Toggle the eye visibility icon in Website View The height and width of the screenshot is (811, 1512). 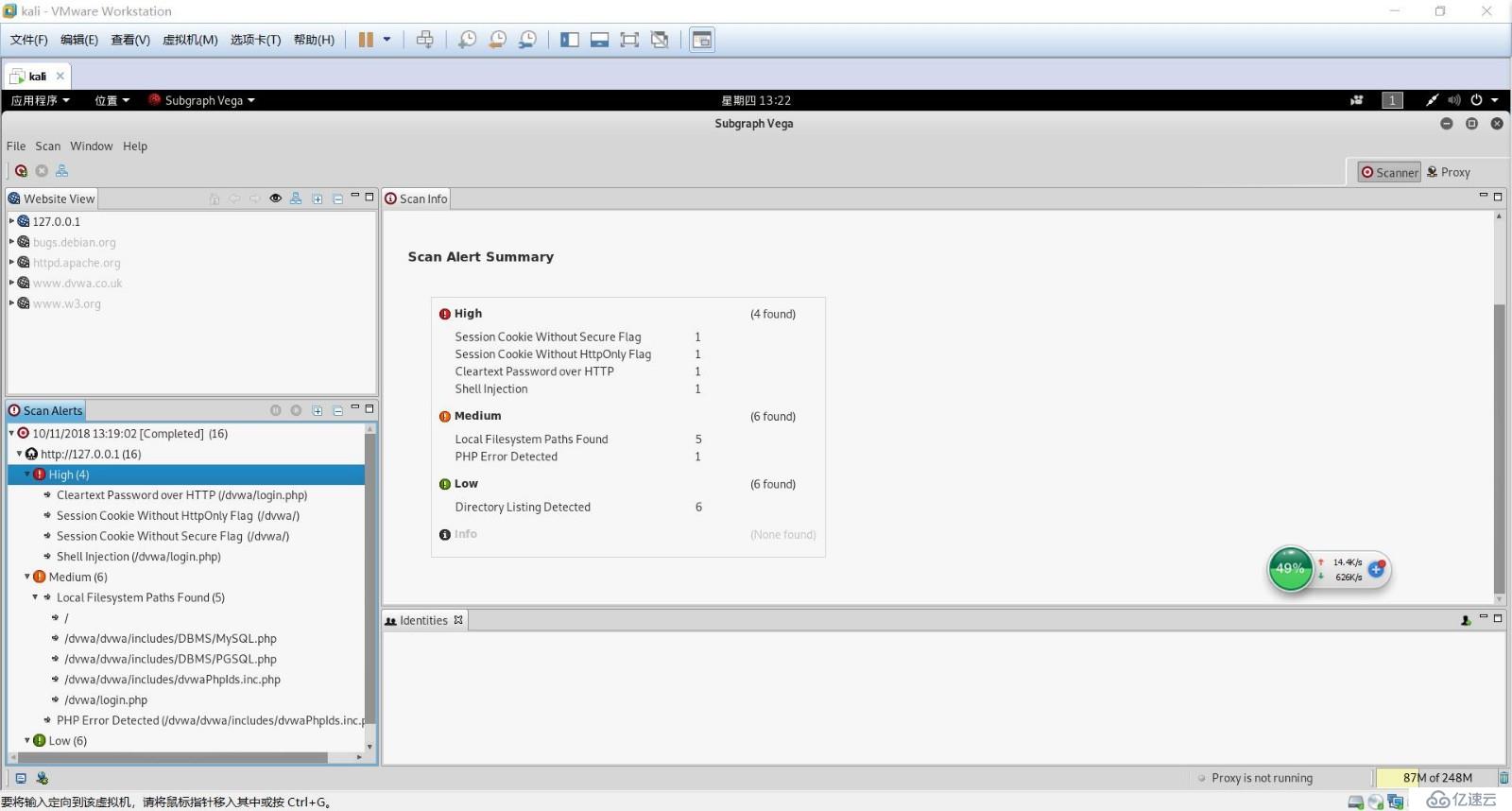[275, 198]
